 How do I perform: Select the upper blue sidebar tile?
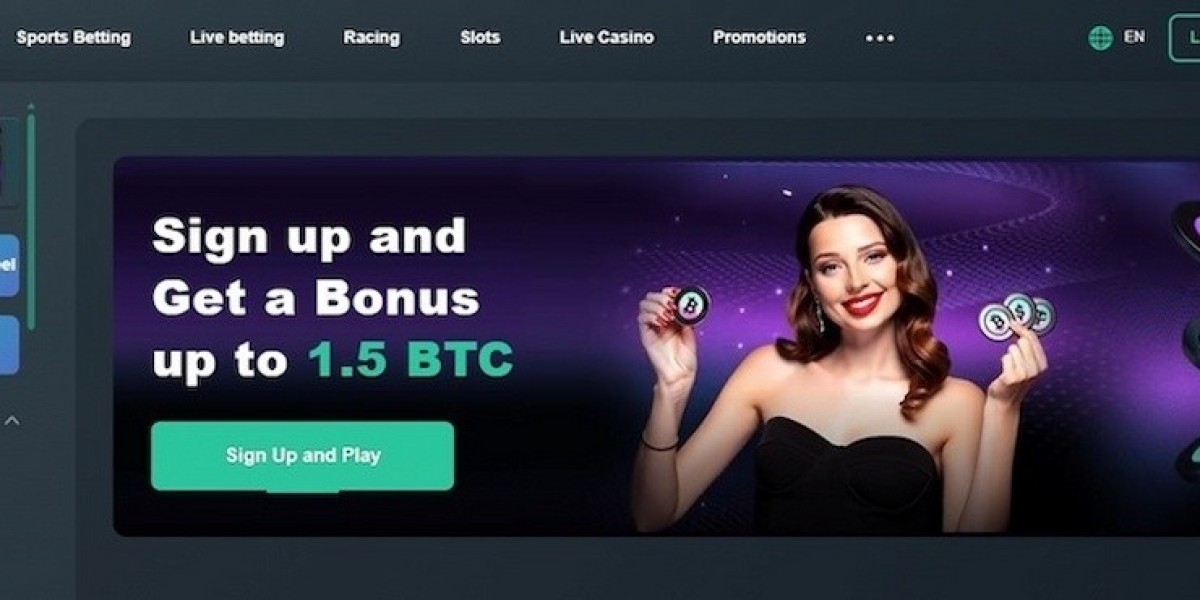(x=9, y=266)
